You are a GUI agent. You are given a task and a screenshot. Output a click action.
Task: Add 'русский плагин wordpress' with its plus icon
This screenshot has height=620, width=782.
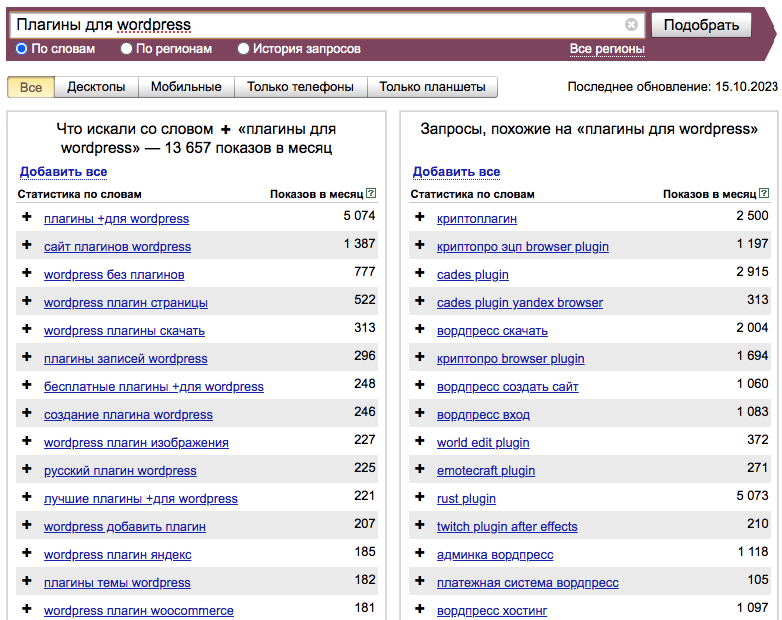(x=27, y=468)
